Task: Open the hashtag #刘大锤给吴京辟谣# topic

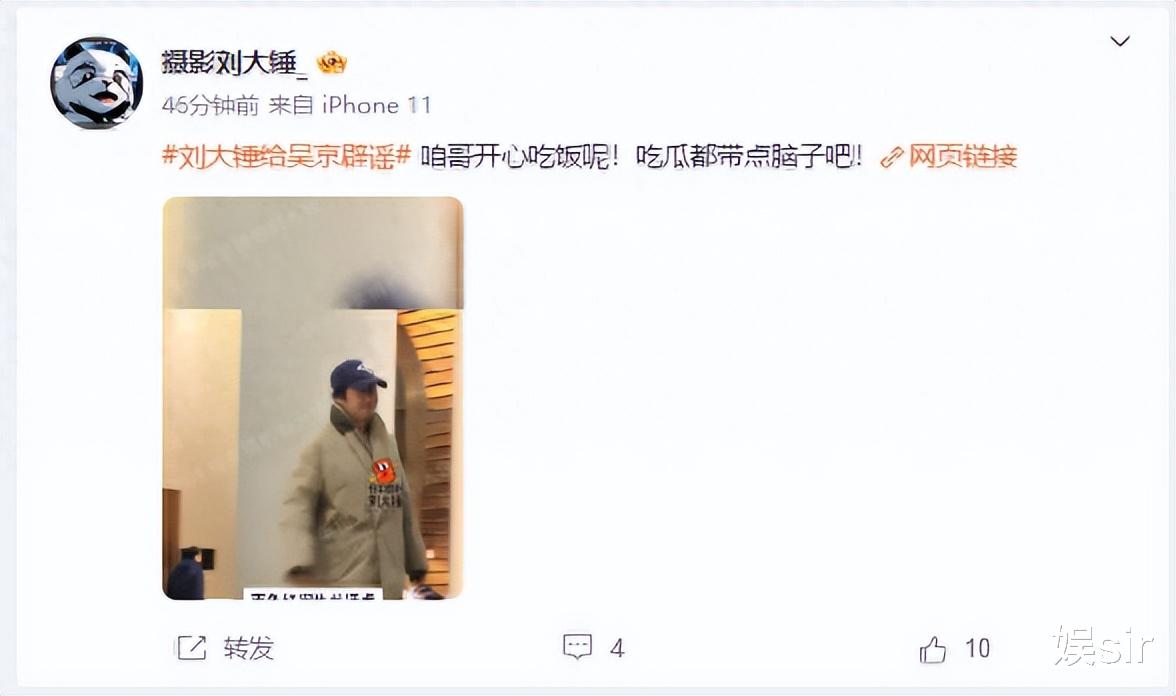Action: pyautogui.click(x=286, y=157)
